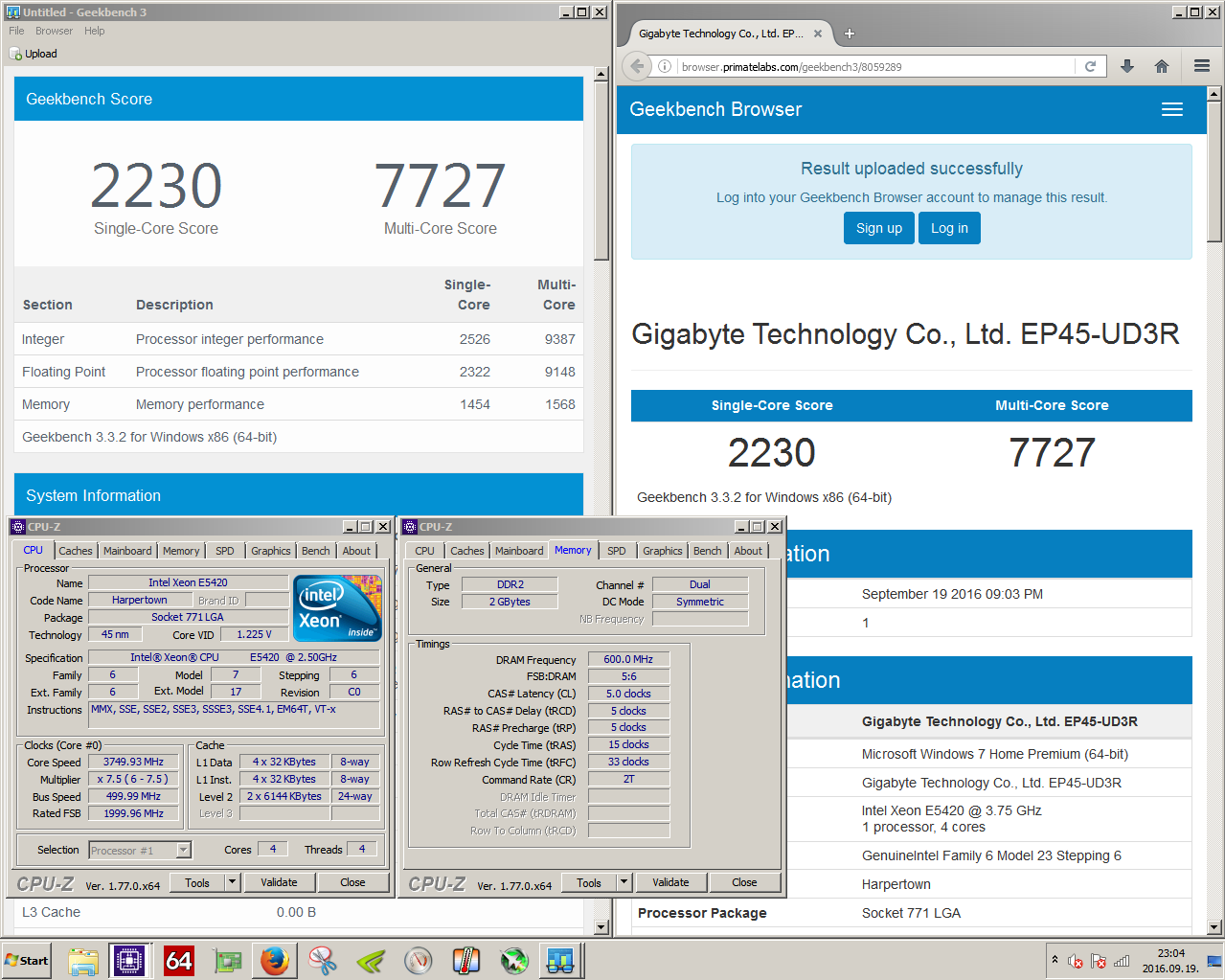Image resolution: width=1225 pixels, height=980 pixels.
Task: Open the Browser menu in Geekbench
Action: click(54, 31)
